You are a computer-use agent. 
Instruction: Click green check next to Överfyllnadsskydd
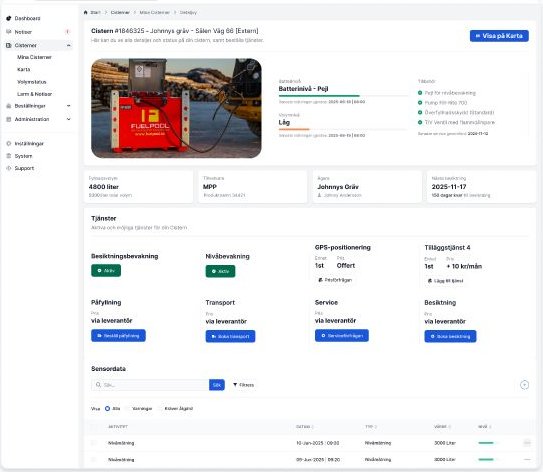[x=420, y=112]
